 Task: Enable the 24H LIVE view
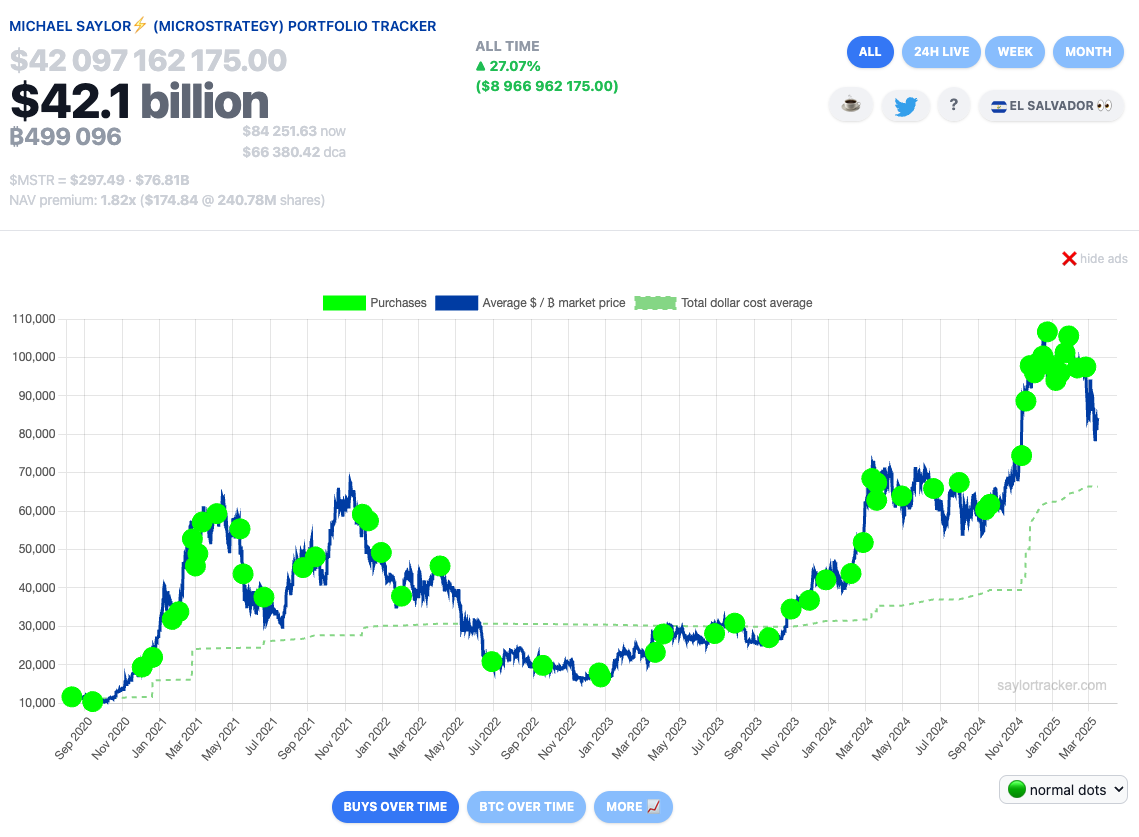click(x=941, y=52)
